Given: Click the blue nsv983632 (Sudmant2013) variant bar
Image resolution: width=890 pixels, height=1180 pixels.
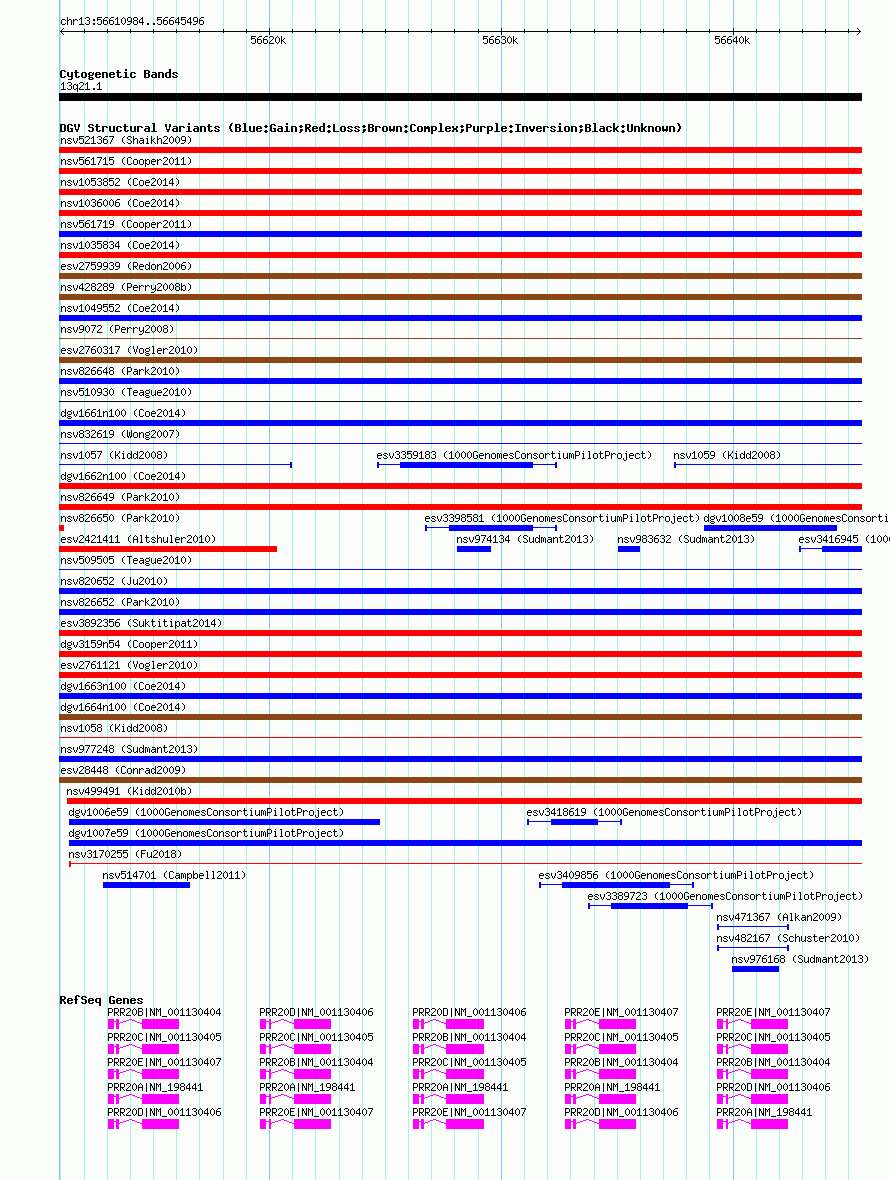Looking at the screenshot, I should (x=629, y=549).
